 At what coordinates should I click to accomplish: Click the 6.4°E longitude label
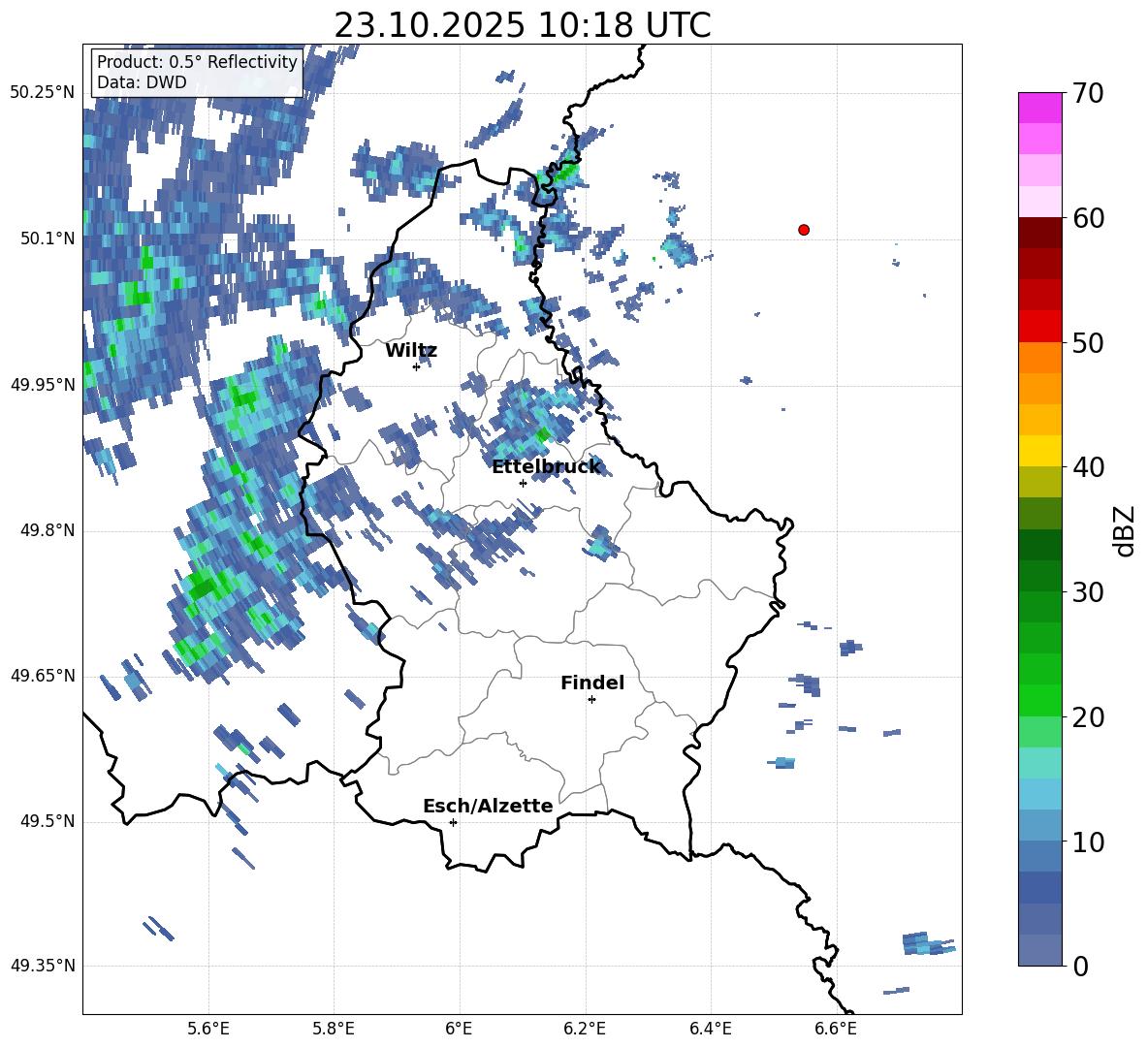coord(710,1029)
